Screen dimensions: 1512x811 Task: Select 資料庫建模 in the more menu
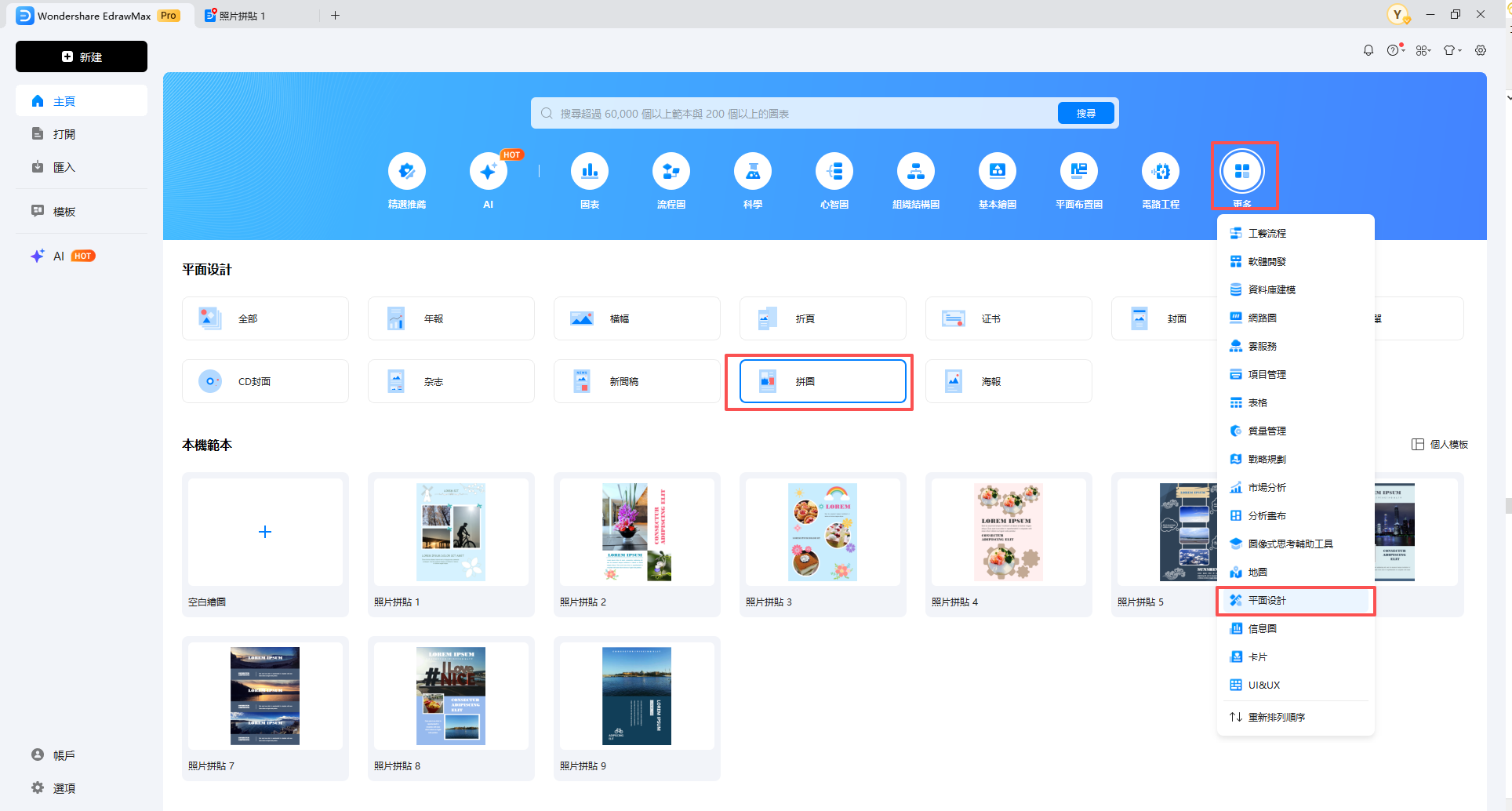[x=1271, y=290]
